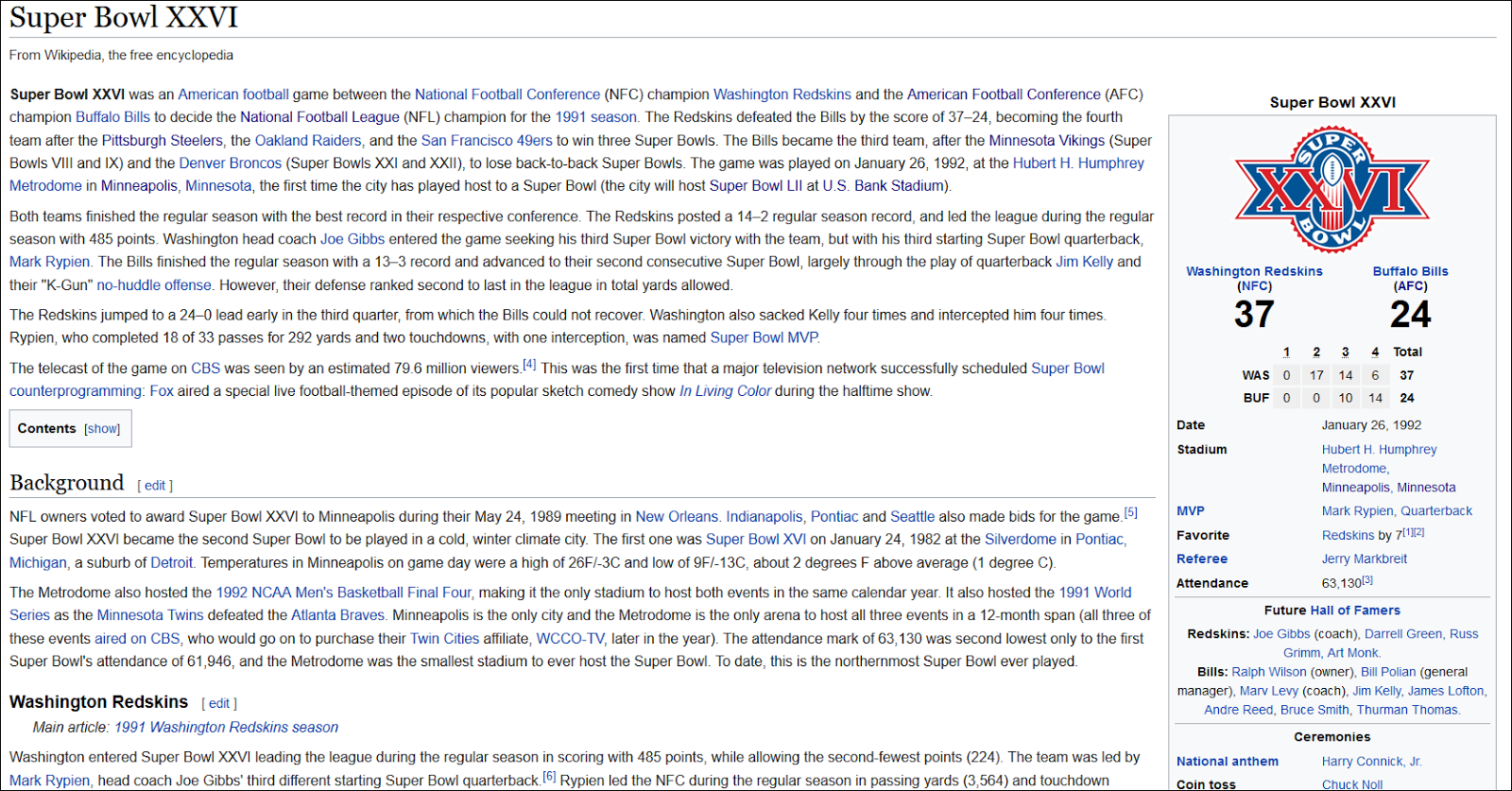
Task: Open Marv Levy coach link
Action: [x=1269, y=691]
